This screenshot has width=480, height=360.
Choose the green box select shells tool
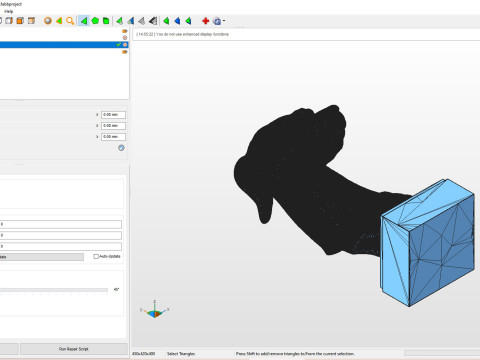(x=106, y=21)
